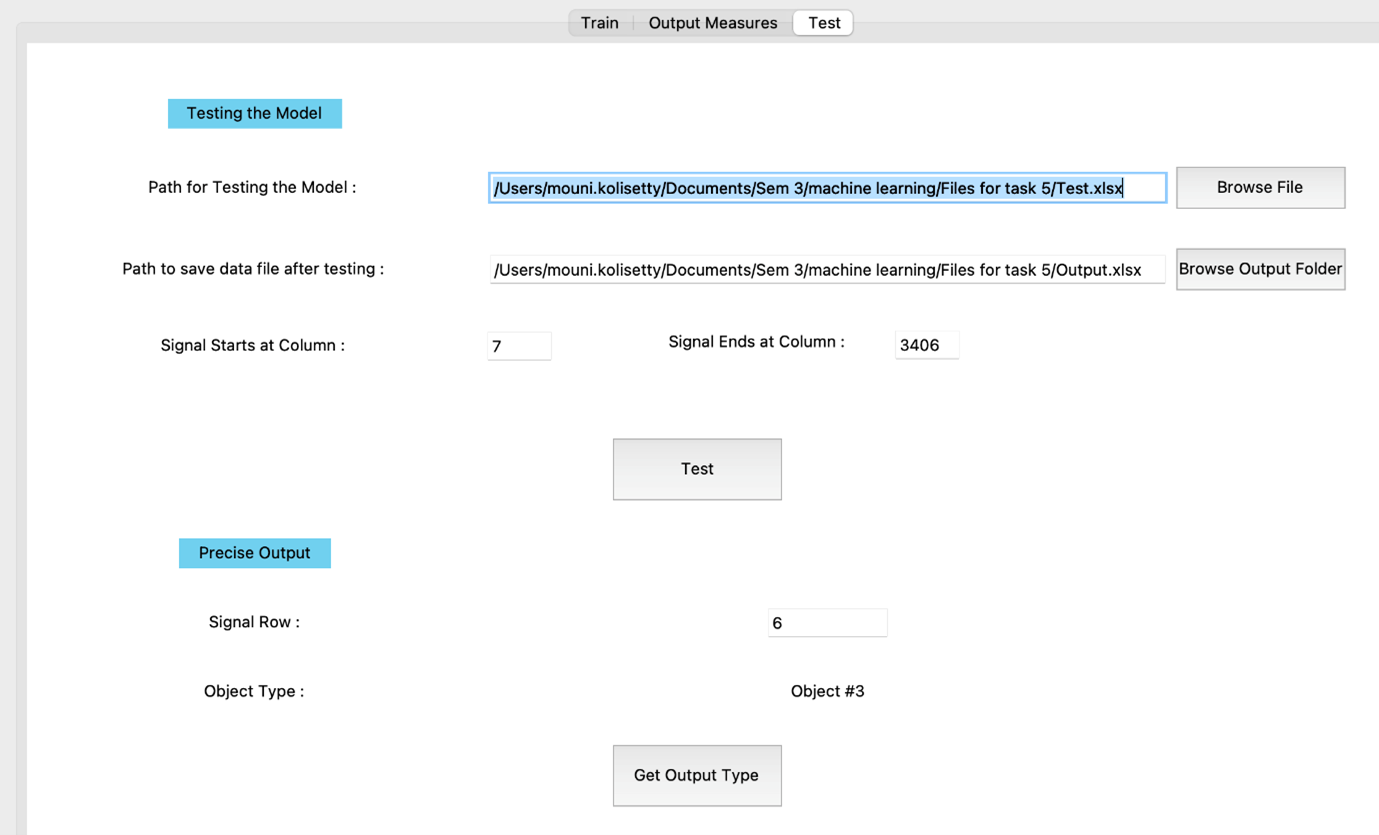
Task: Click inside the Test.xlsx path field
Action: 827,187
